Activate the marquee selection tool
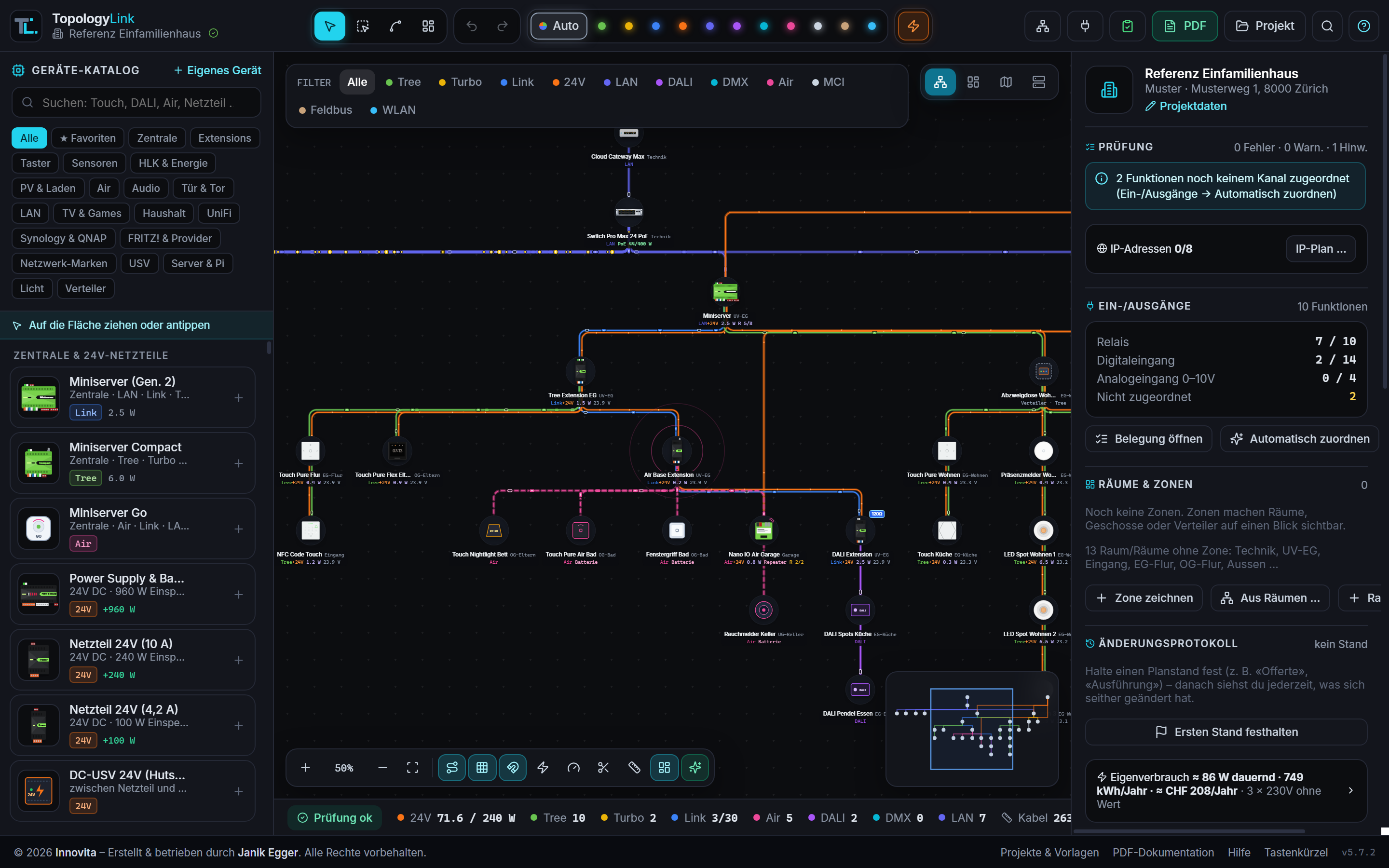Viewport: 1389px width, 868px height. pos(362,27)
